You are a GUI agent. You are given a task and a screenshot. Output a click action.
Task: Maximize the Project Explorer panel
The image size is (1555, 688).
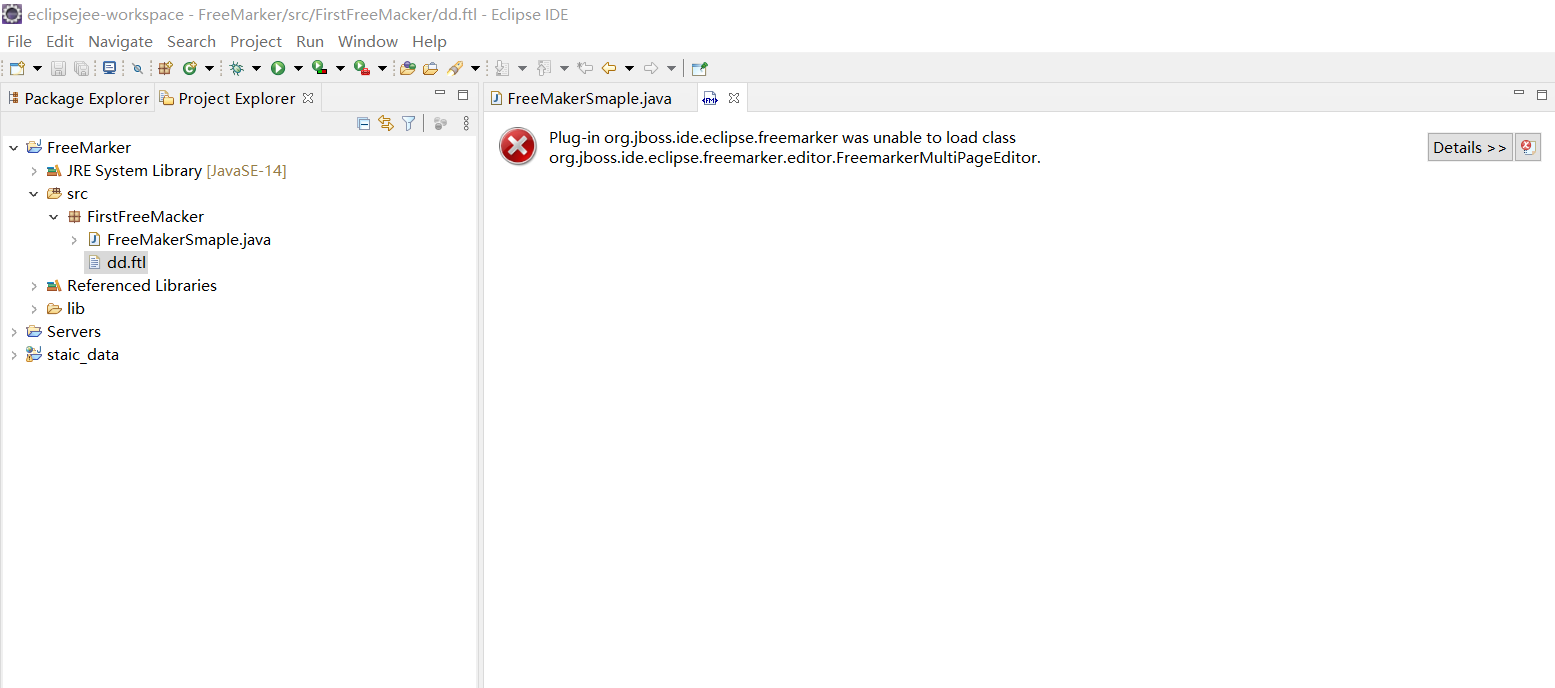[463, 95]
